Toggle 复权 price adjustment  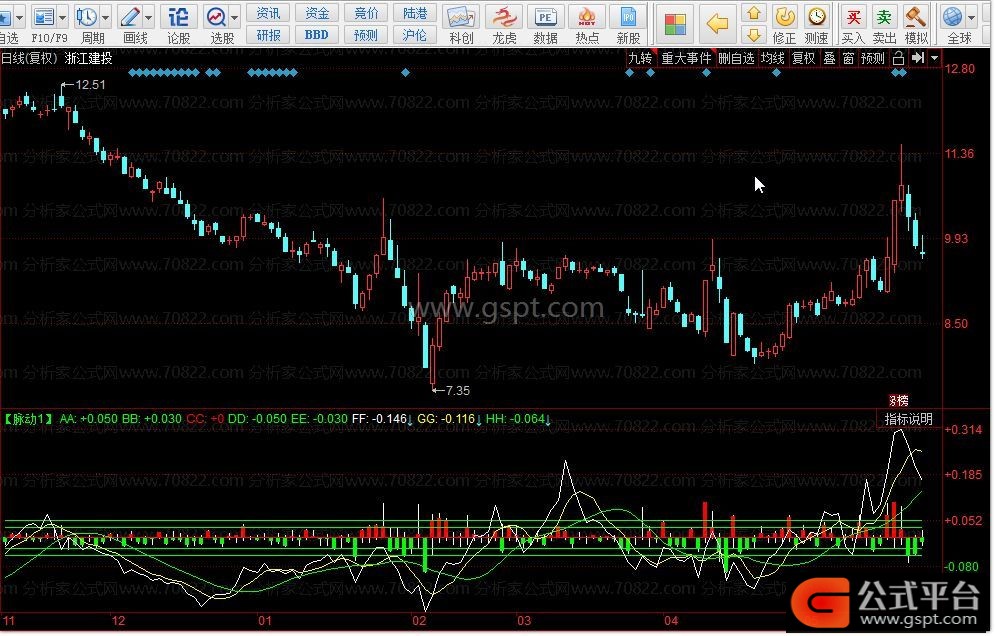pos(803,58)
